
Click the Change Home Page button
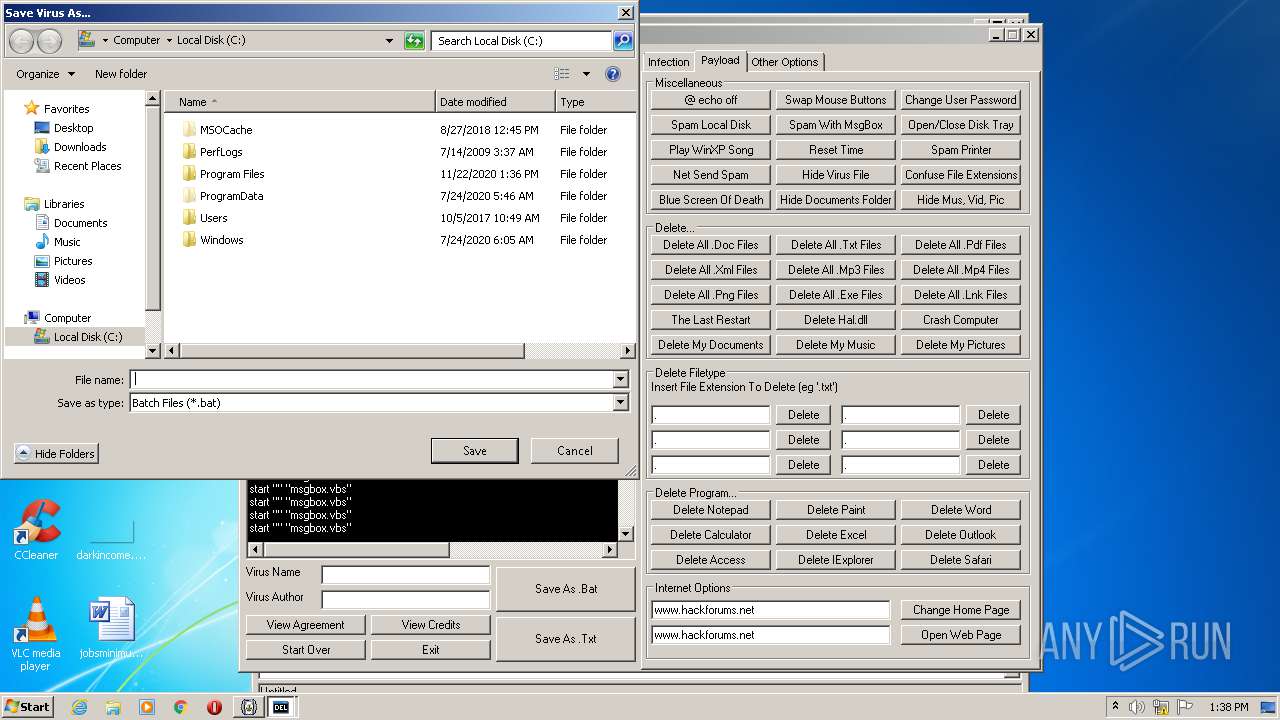961,610
